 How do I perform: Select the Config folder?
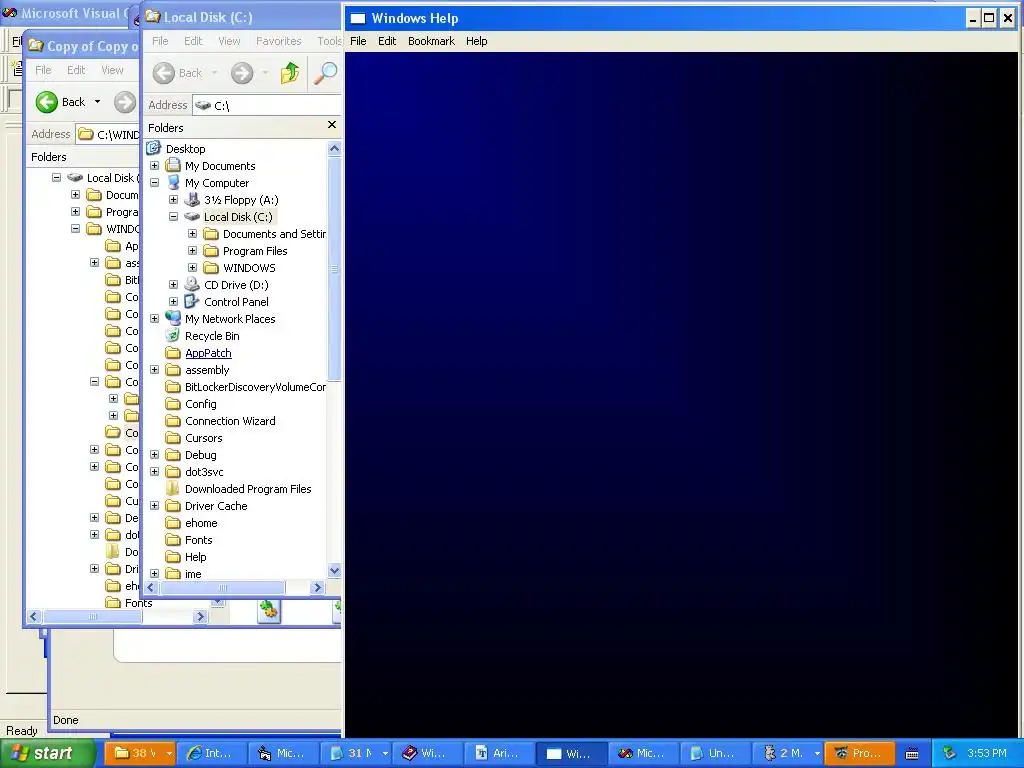[x=200, y=404]
